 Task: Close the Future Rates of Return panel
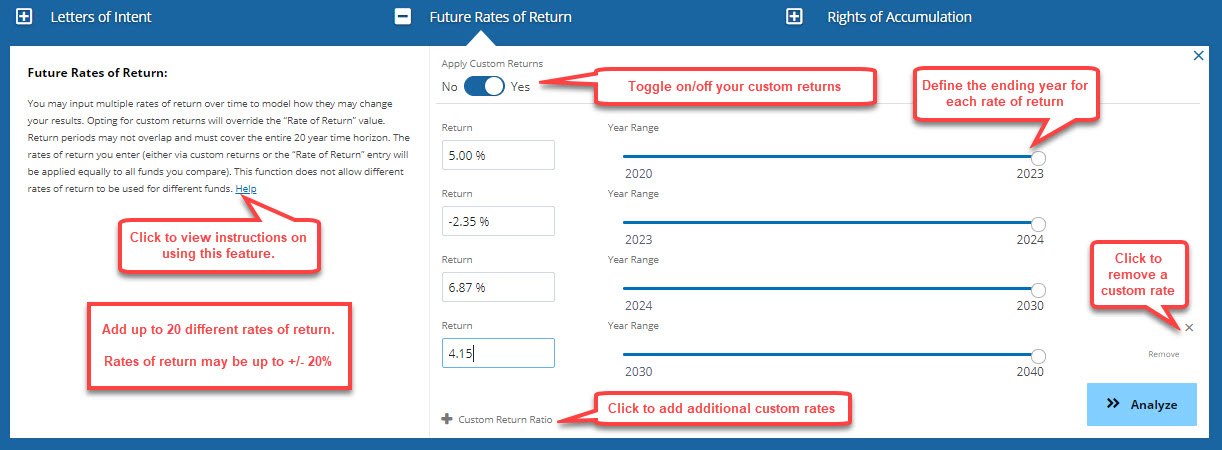click(1199, 56)
